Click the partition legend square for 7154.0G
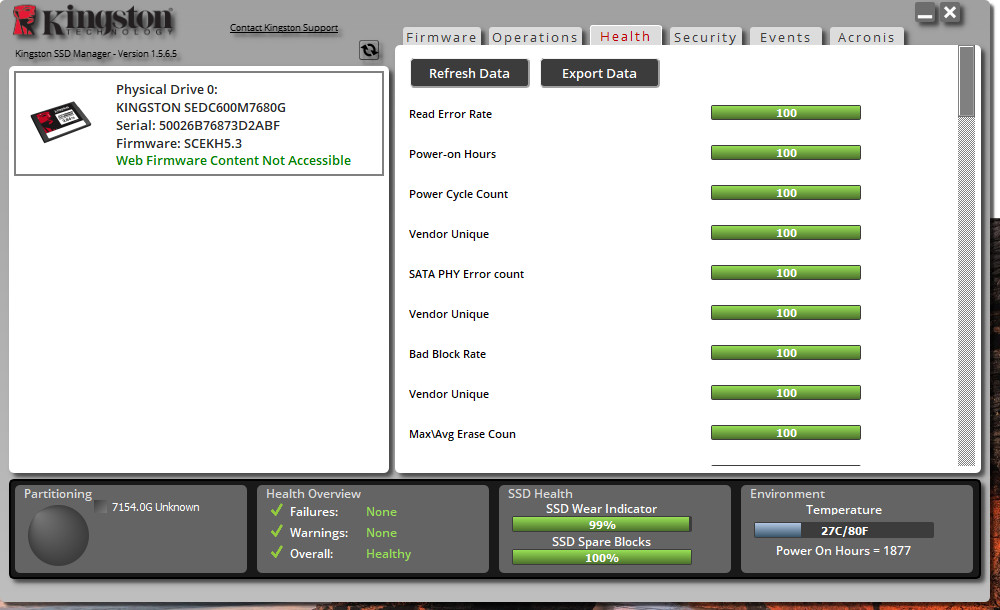This screenshot has width=1000, height=610. (101, 507)
